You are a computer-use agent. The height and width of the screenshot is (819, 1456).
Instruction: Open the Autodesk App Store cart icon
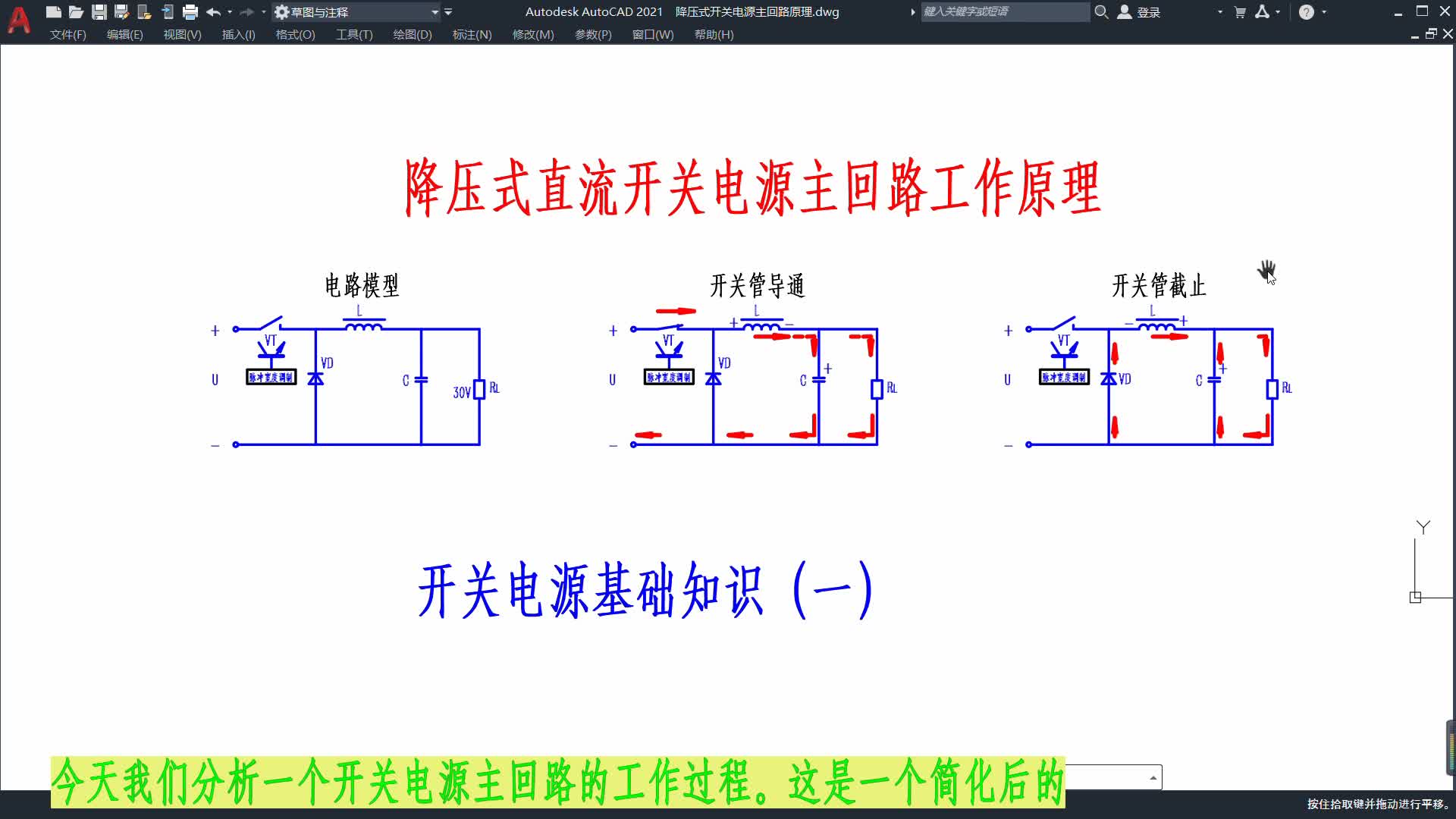(x=1240, y=12)
